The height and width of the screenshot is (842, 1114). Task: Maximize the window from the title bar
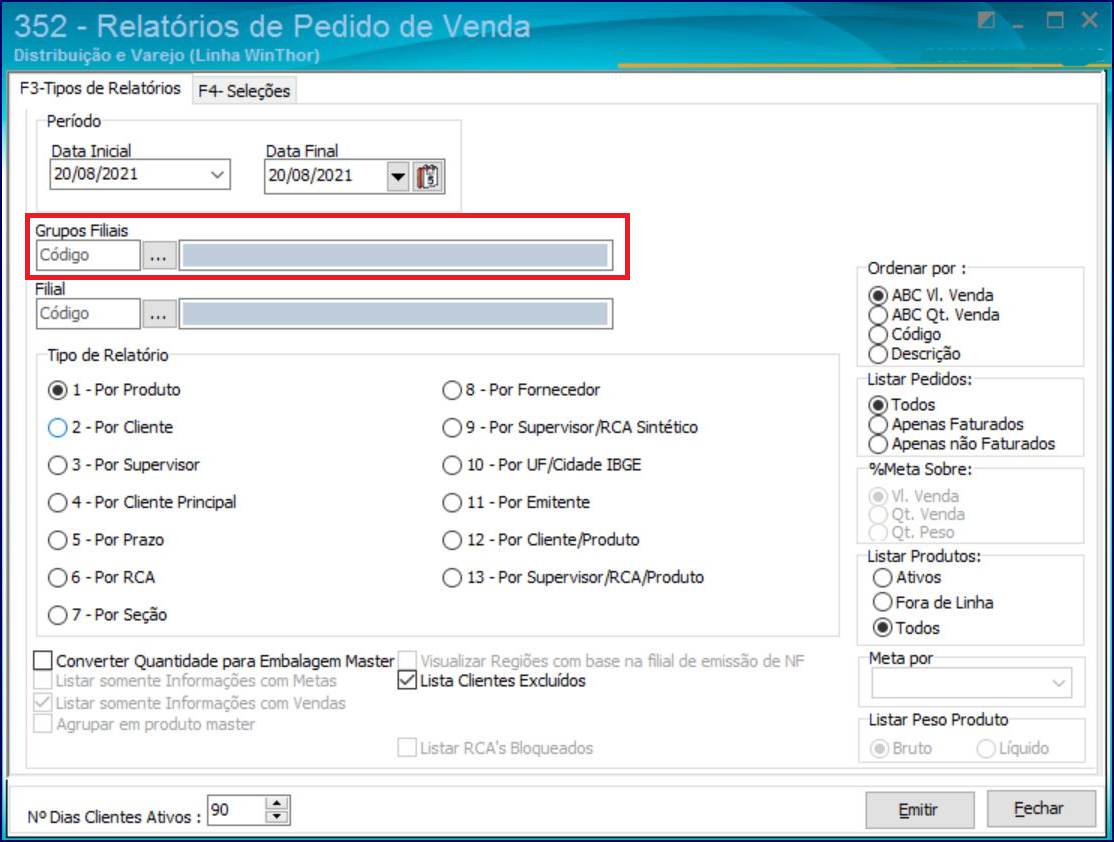coord(1055,20)
